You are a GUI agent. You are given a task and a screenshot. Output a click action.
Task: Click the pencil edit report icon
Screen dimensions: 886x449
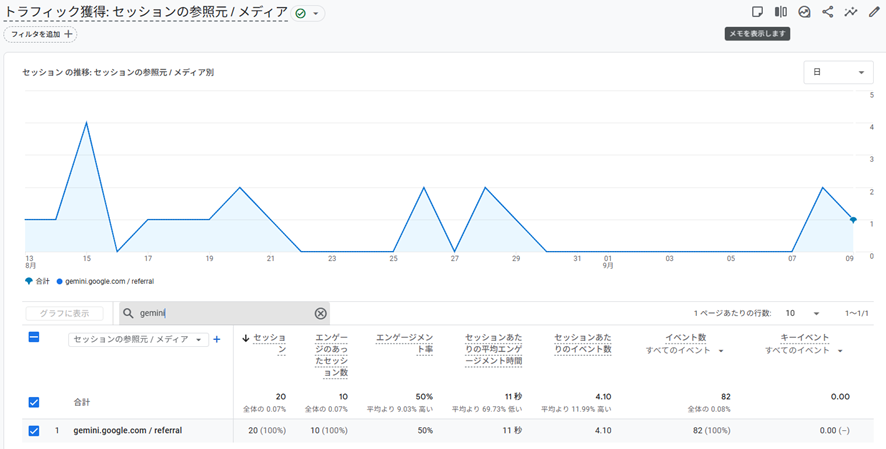click(x=874, y=13)
